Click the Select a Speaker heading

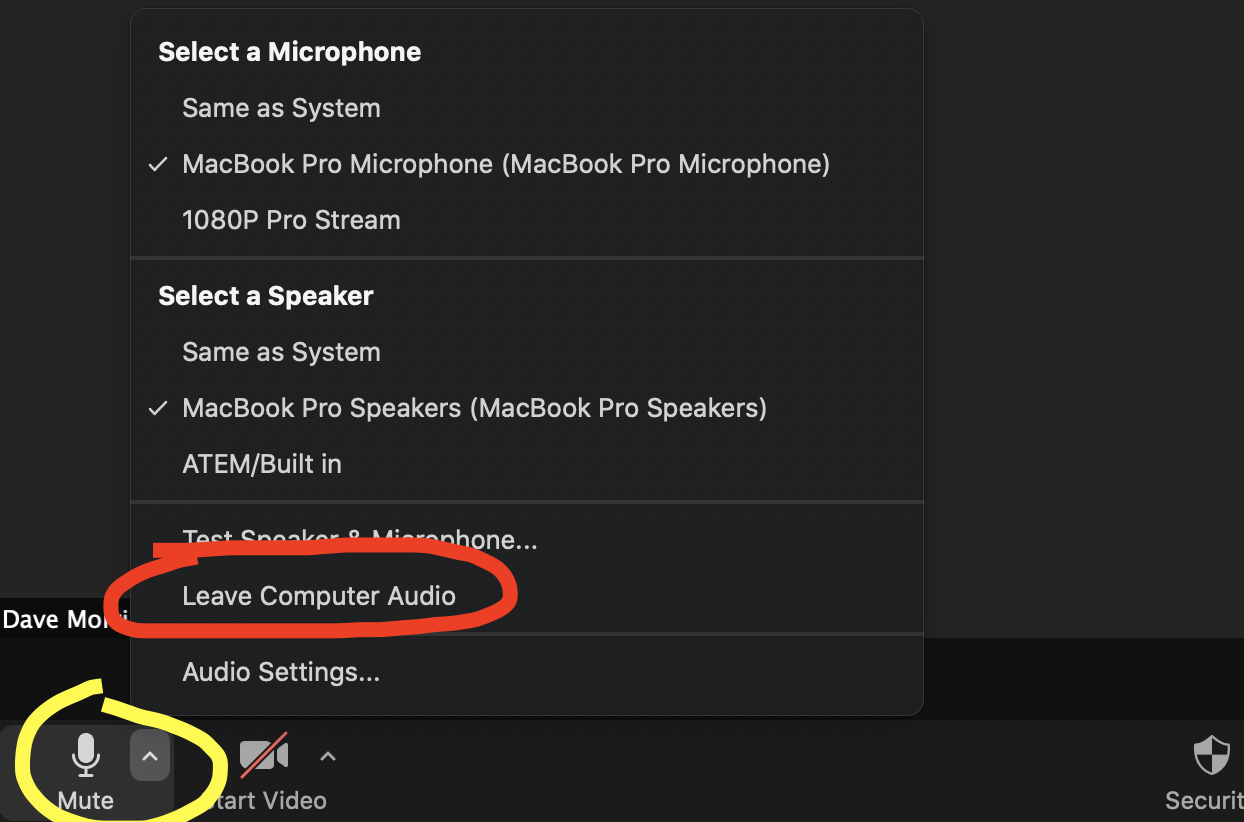click(266, 296)
